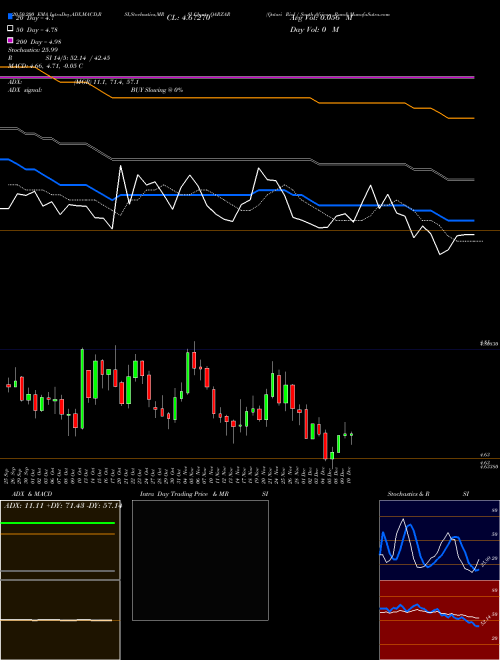
Task: Click the 'Day Vol: 0 M' label
Action: (x=314, y=29)
